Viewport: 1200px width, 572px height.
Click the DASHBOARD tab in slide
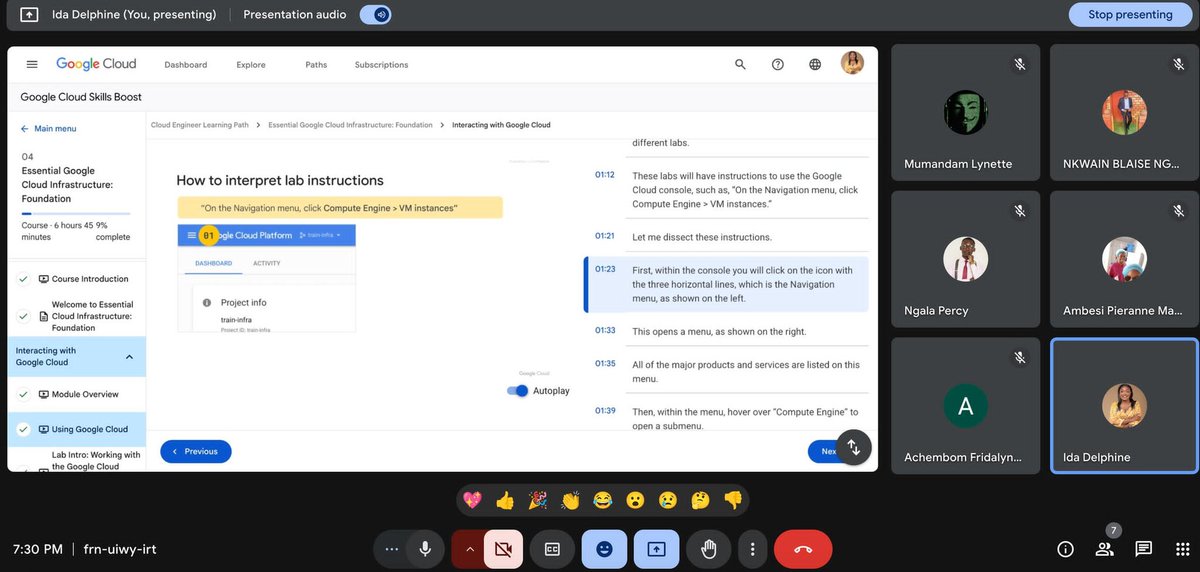213,263
